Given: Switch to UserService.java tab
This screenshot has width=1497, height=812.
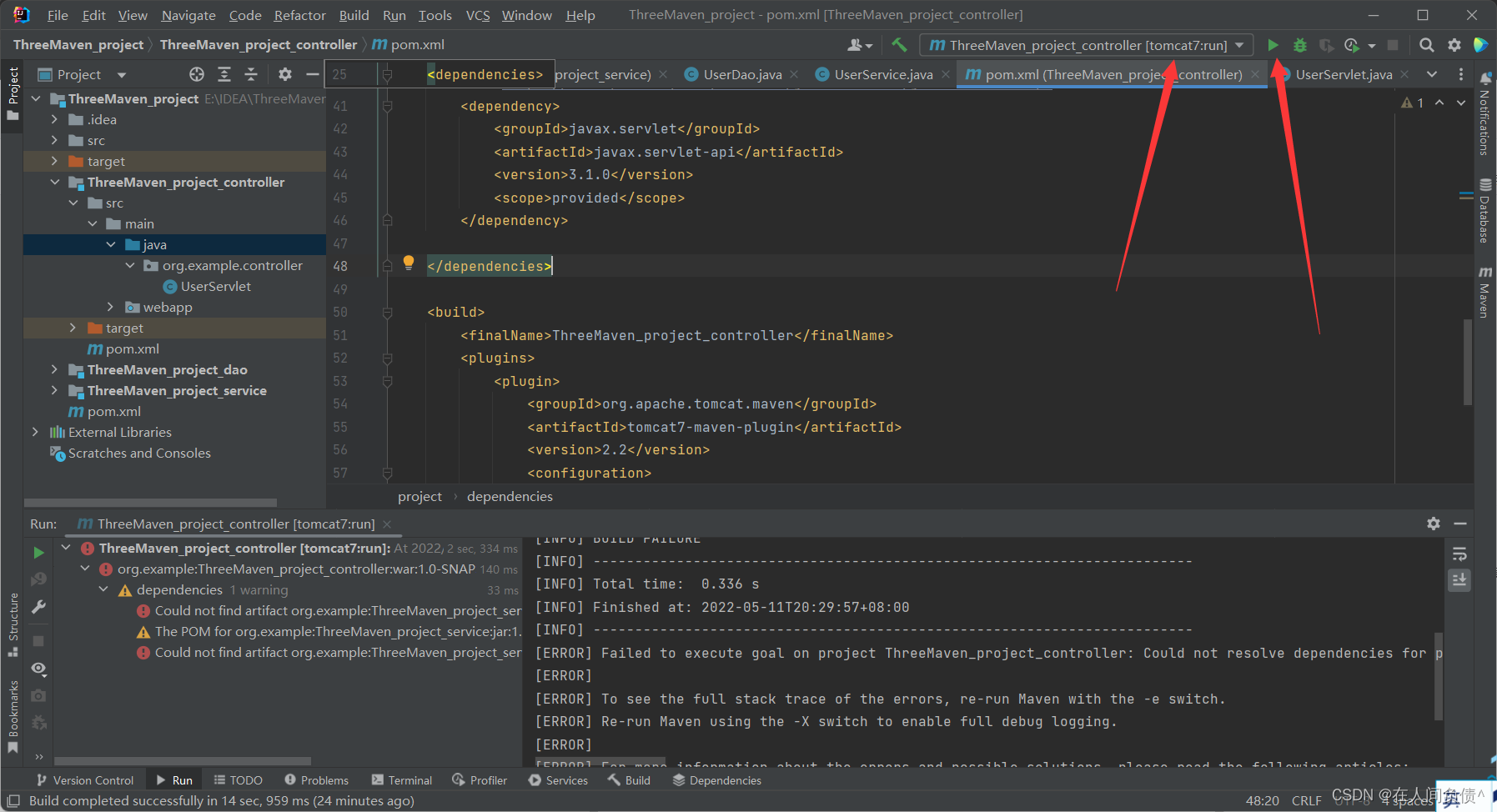Looking at the screenshot, I should click(x=883, y=74).
